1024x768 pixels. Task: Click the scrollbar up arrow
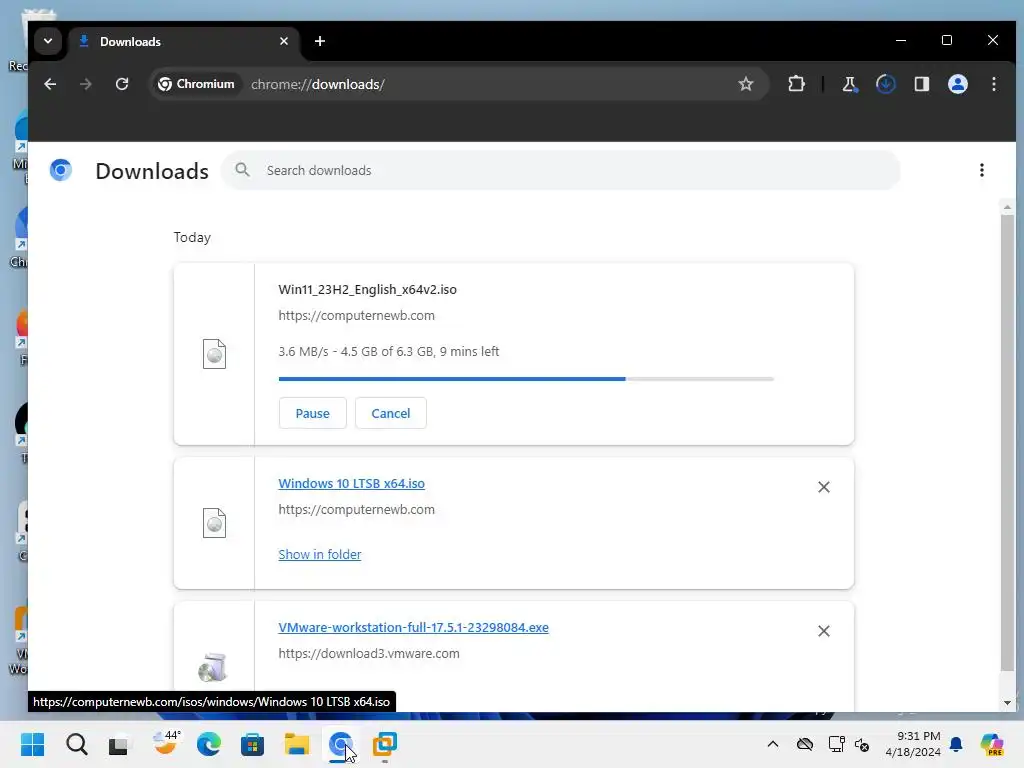click(1007, 208)
